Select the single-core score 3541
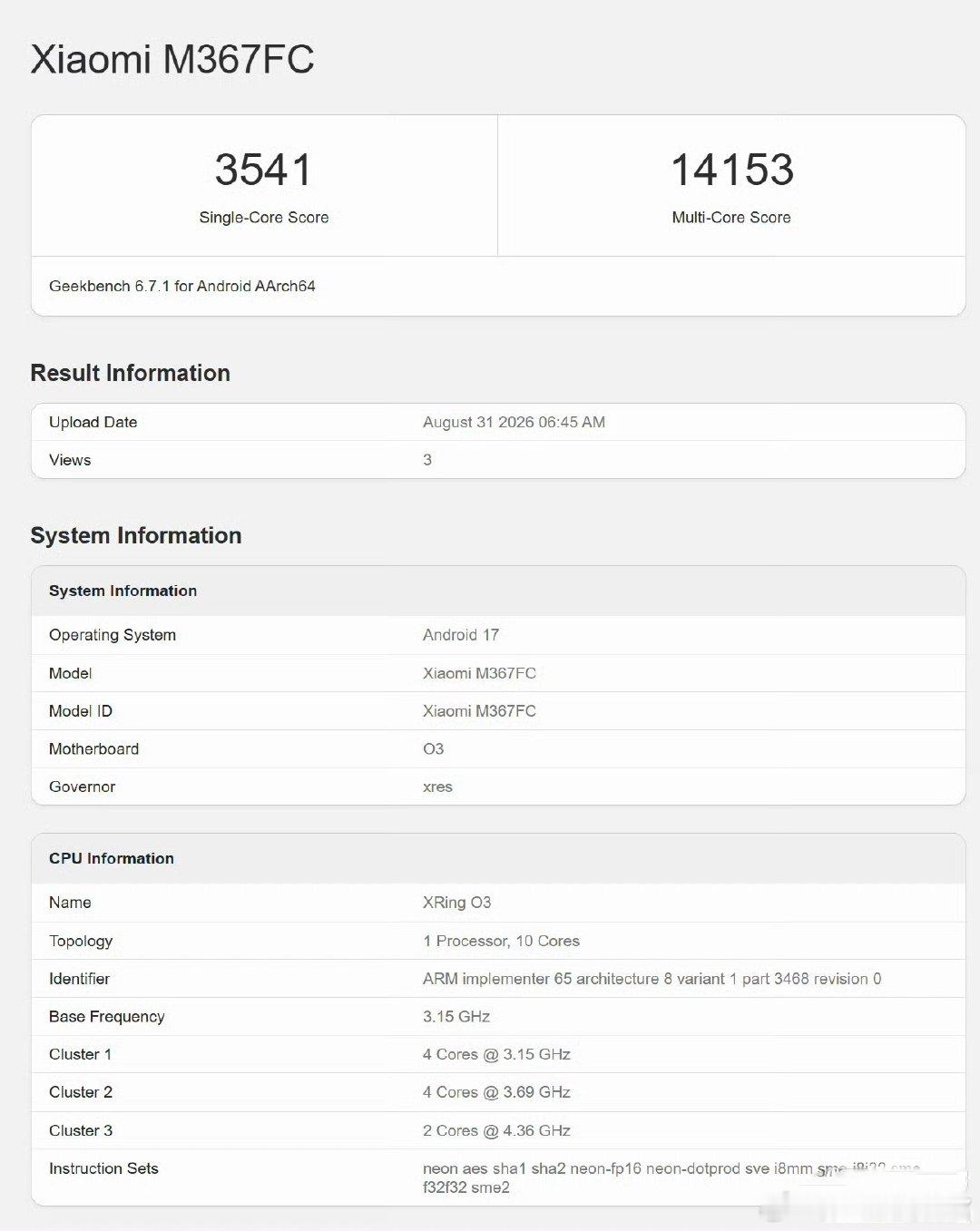Viewport: 980px width, 1231px height. [263, 170]
